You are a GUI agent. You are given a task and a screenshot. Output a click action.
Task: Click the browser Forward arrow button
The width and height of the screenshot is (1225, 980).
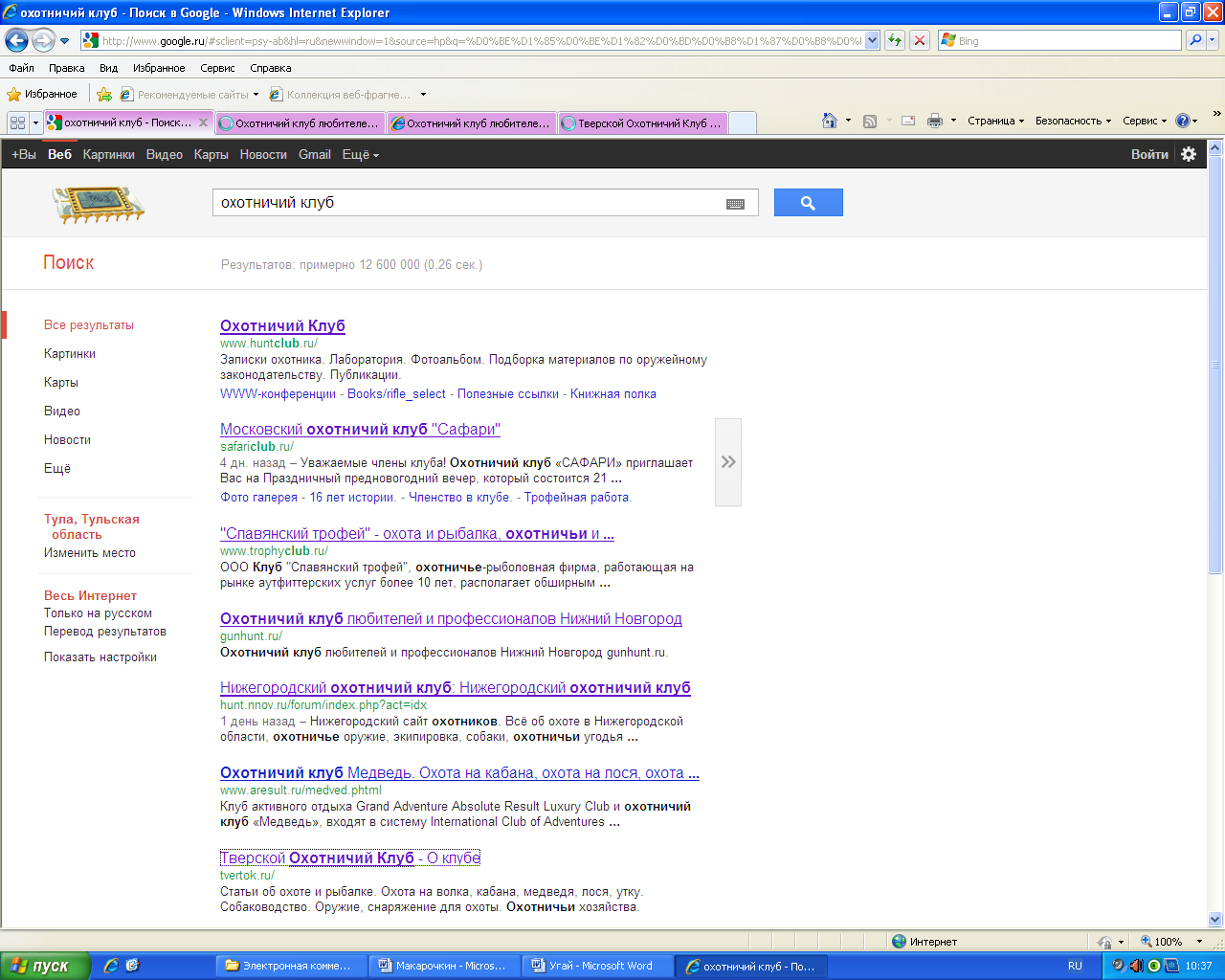click(x=43, y=40)
